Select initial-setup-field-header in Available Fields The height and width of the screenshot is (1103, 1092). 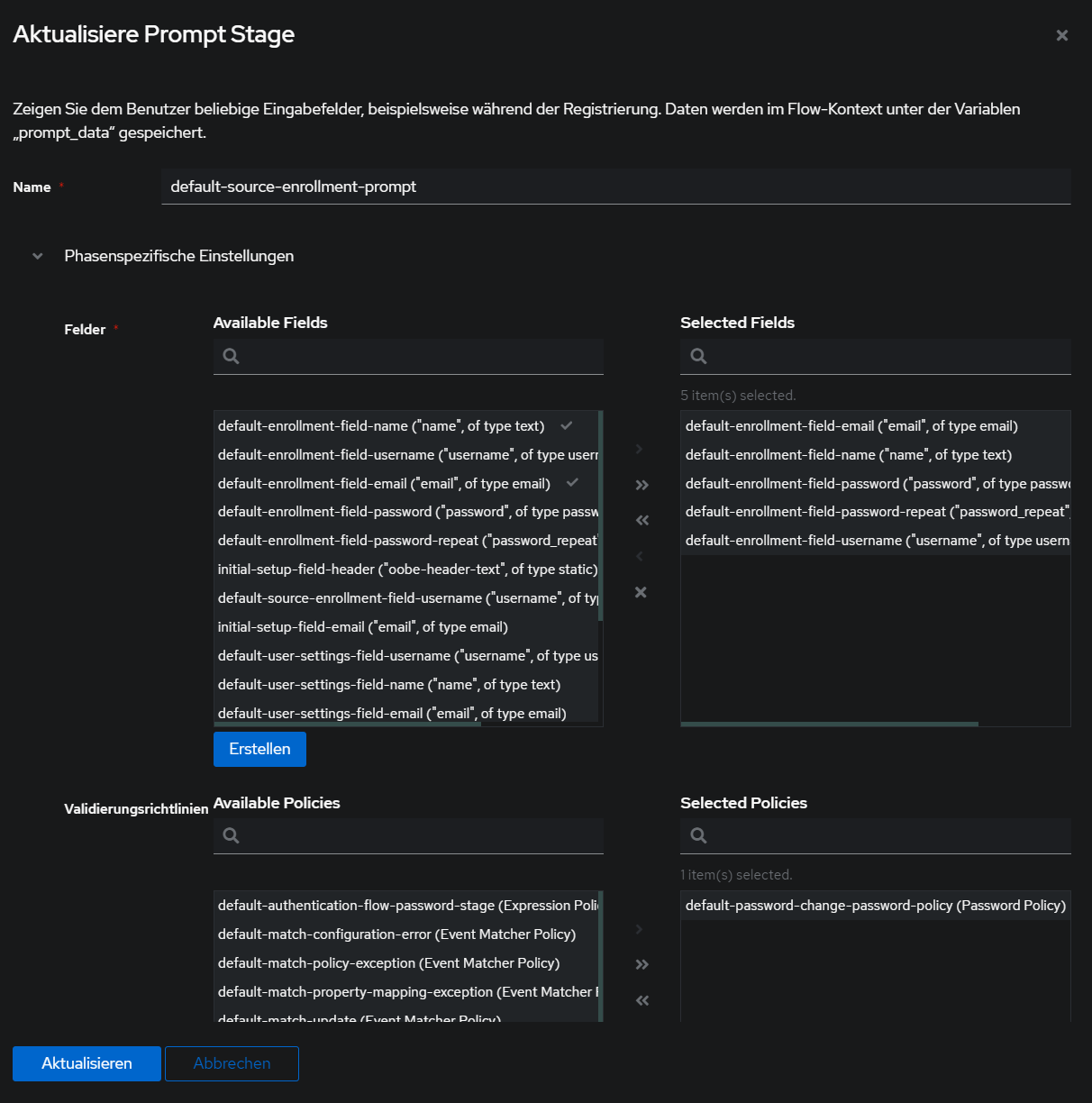[407, 570]
